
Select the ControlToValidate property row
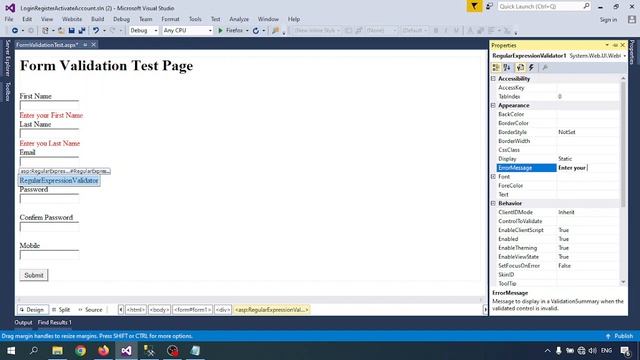click(558, 221)
